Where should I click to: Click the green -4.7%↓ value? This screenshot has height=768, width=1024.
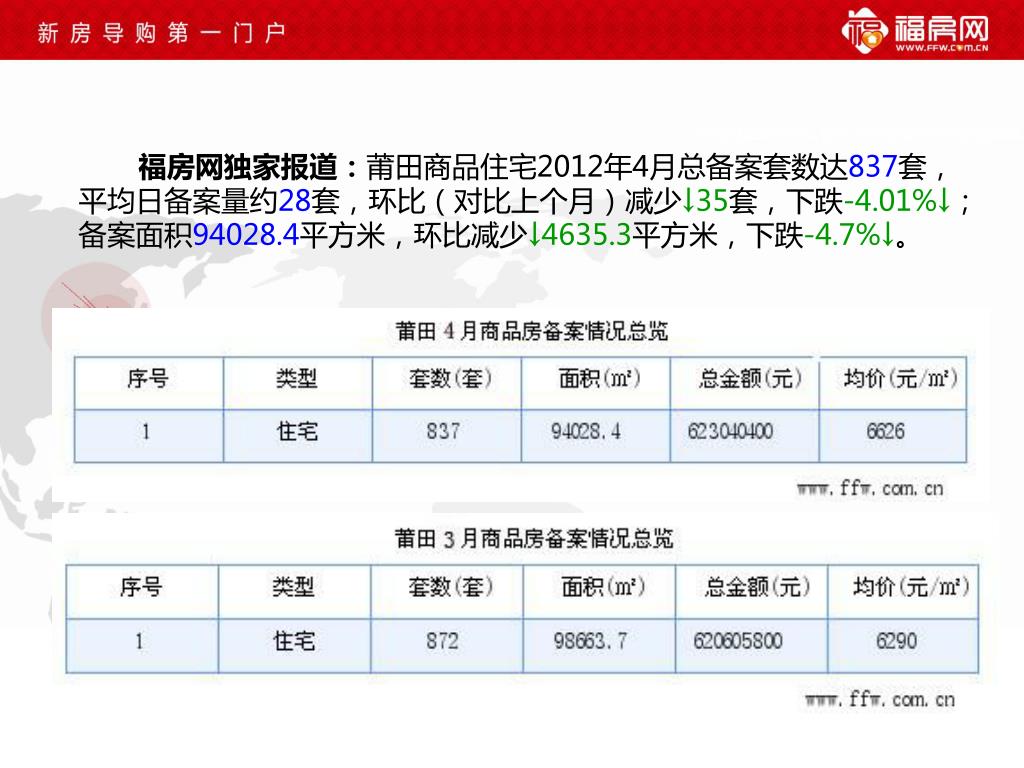click(850, 234)
